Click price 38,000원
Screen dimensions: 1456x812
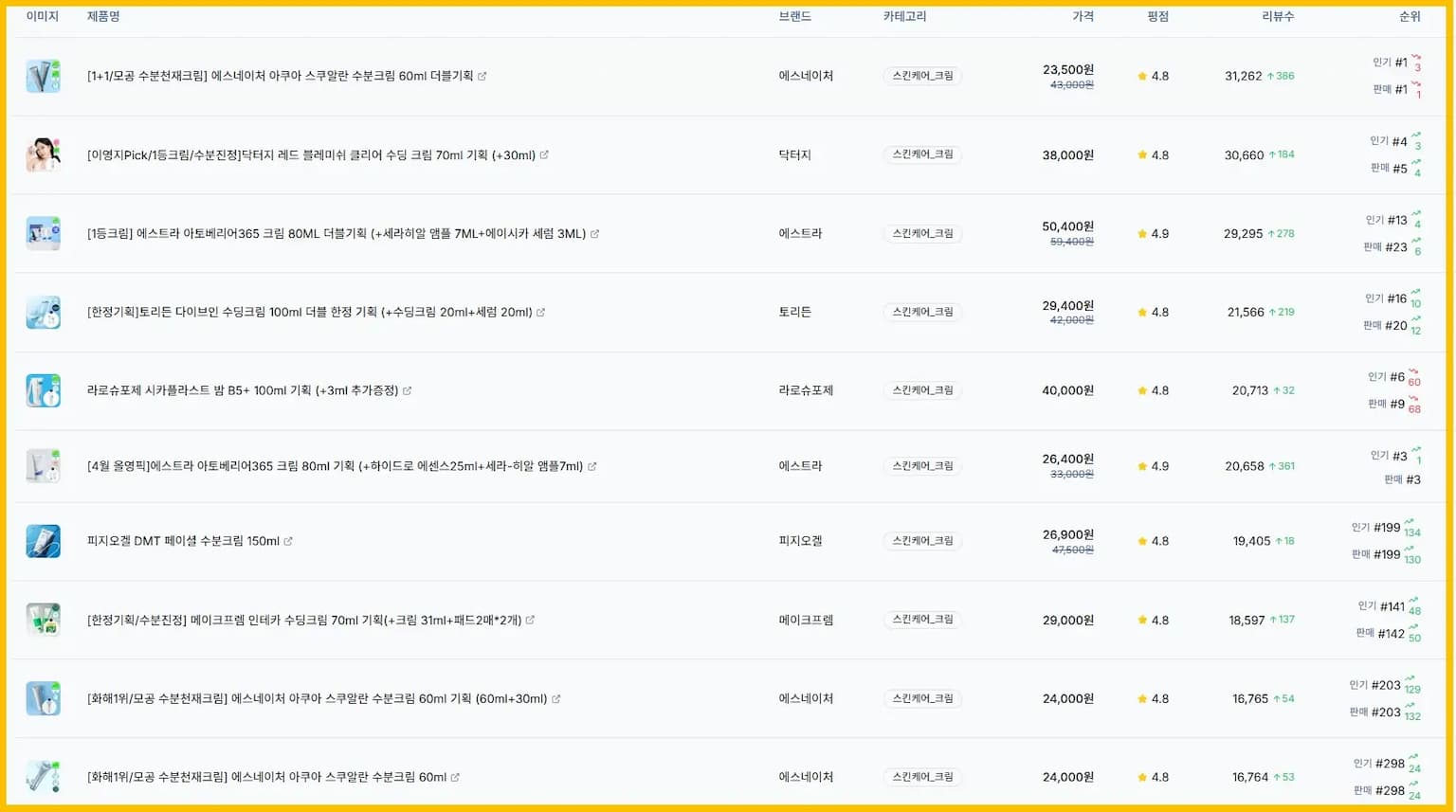pyautogui.click(x=1068, y=154)
